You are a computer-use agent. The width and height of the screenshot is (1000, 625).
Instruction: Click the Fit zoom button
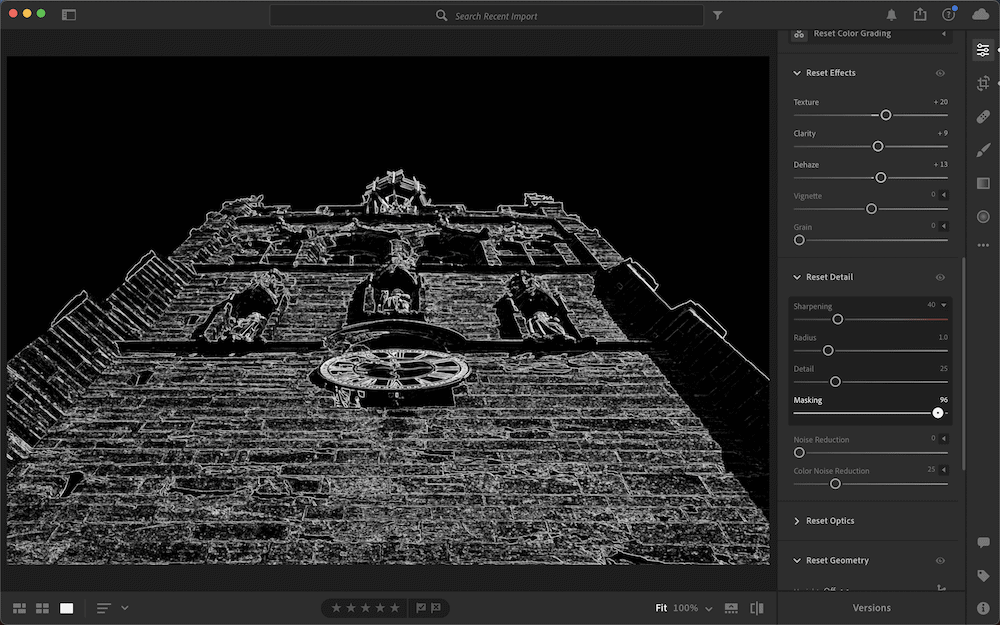click(x=661, y=608)
